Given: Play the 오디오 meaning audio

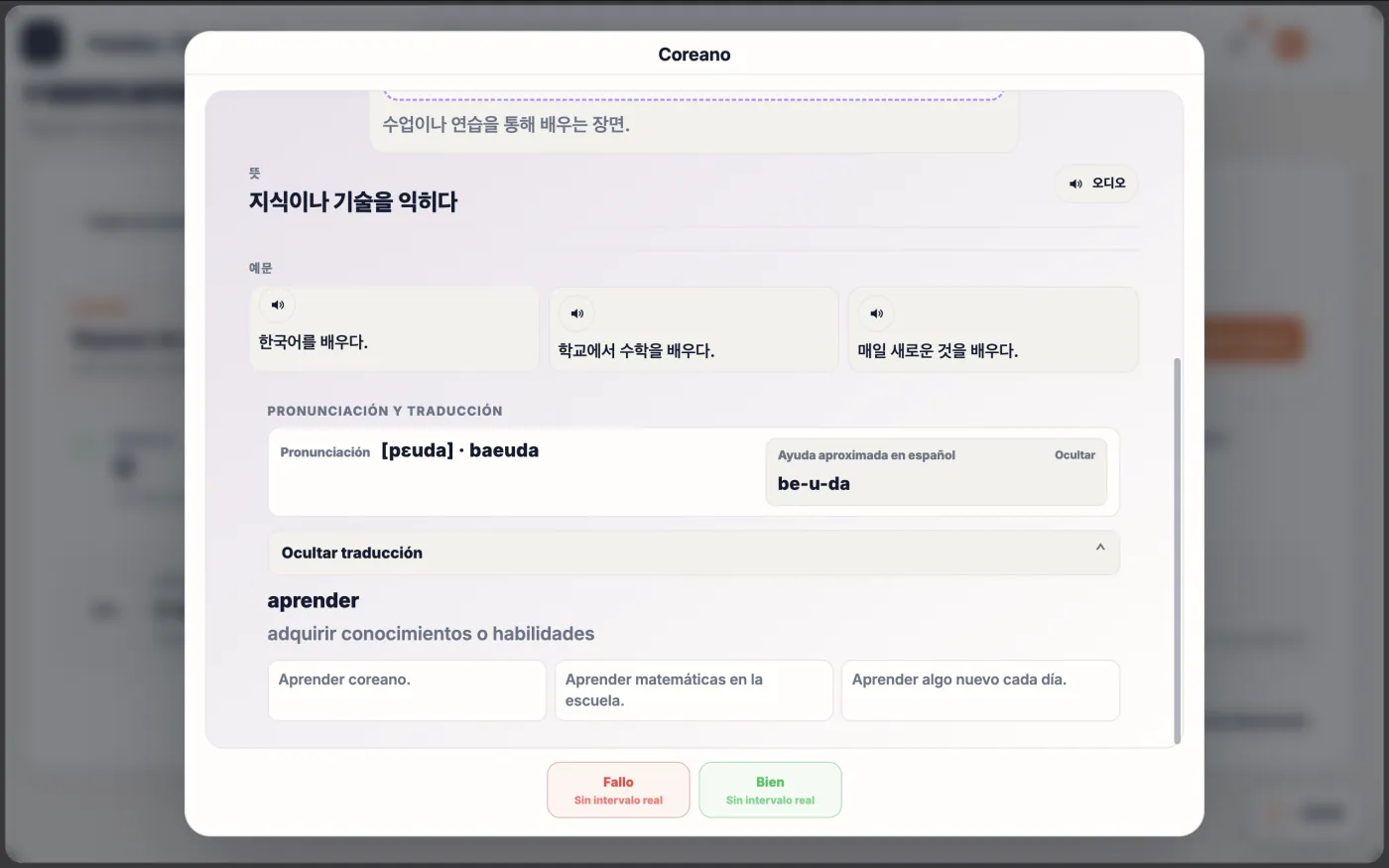Looking at the screenshot, I should click(1096, 184).
